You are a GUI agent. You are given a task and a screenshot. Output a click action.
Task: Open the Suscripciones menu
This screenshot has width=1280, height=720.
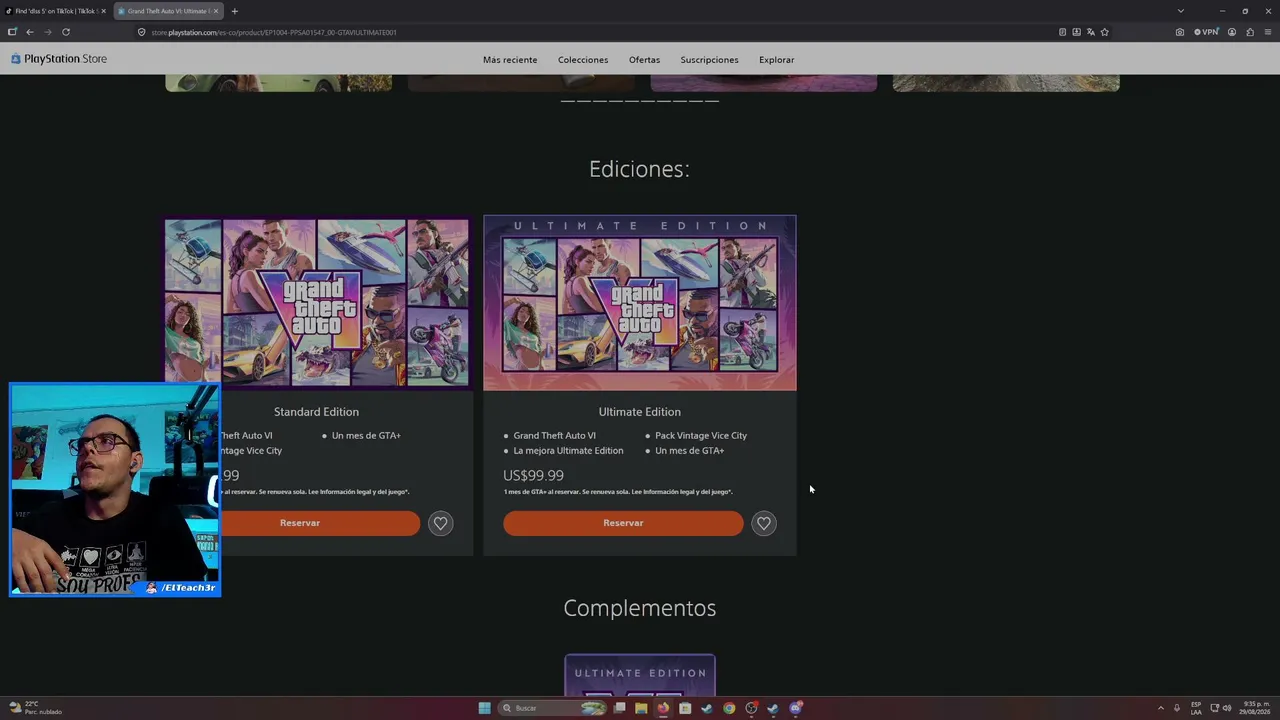pyautogui.click(x=709, y=60)
